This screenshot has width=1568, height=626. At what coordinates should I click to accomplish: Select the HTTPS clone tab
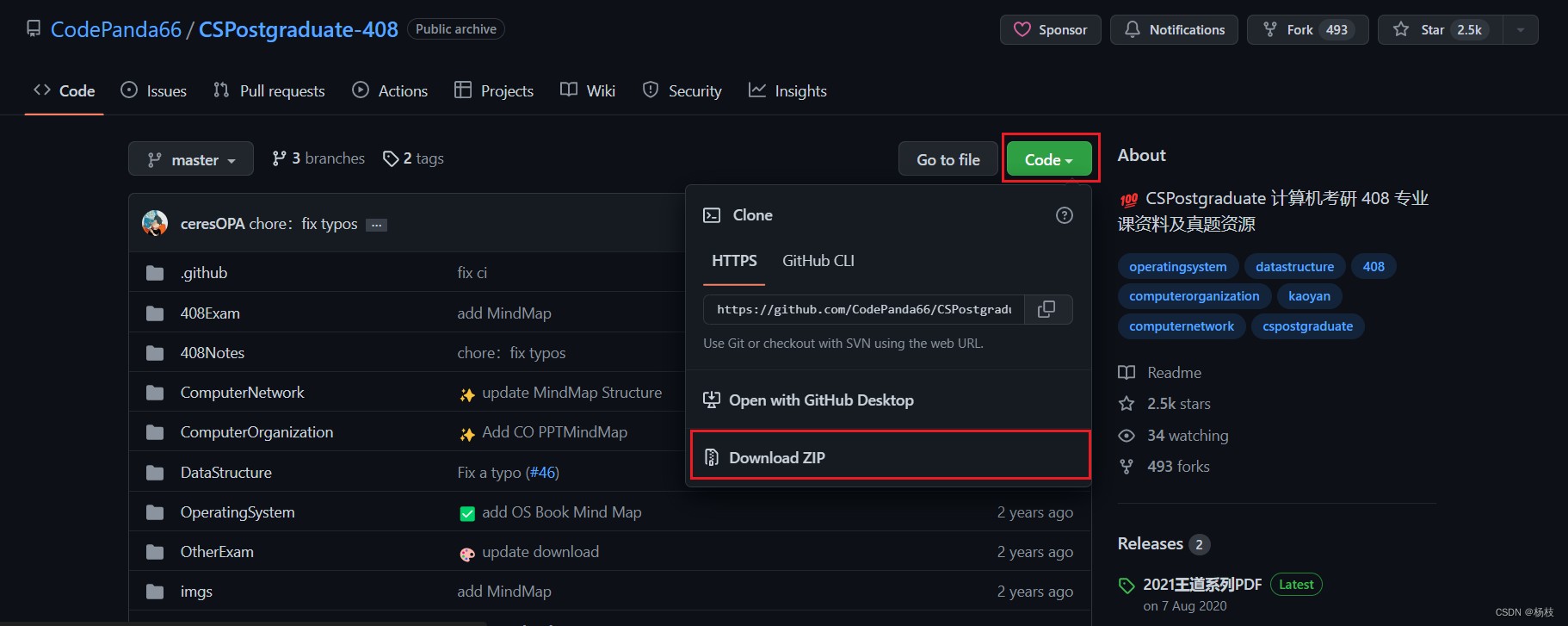[734, 261]
